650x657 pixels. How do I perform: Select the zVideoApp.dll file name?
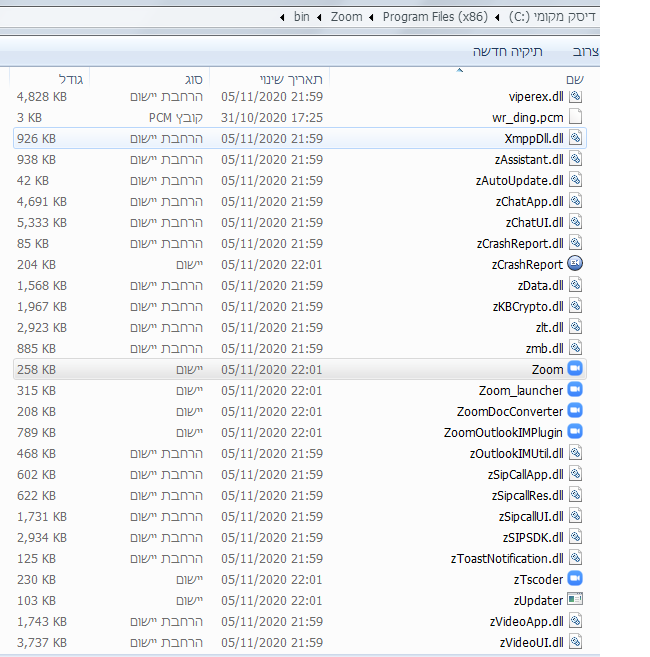[526, 621]
